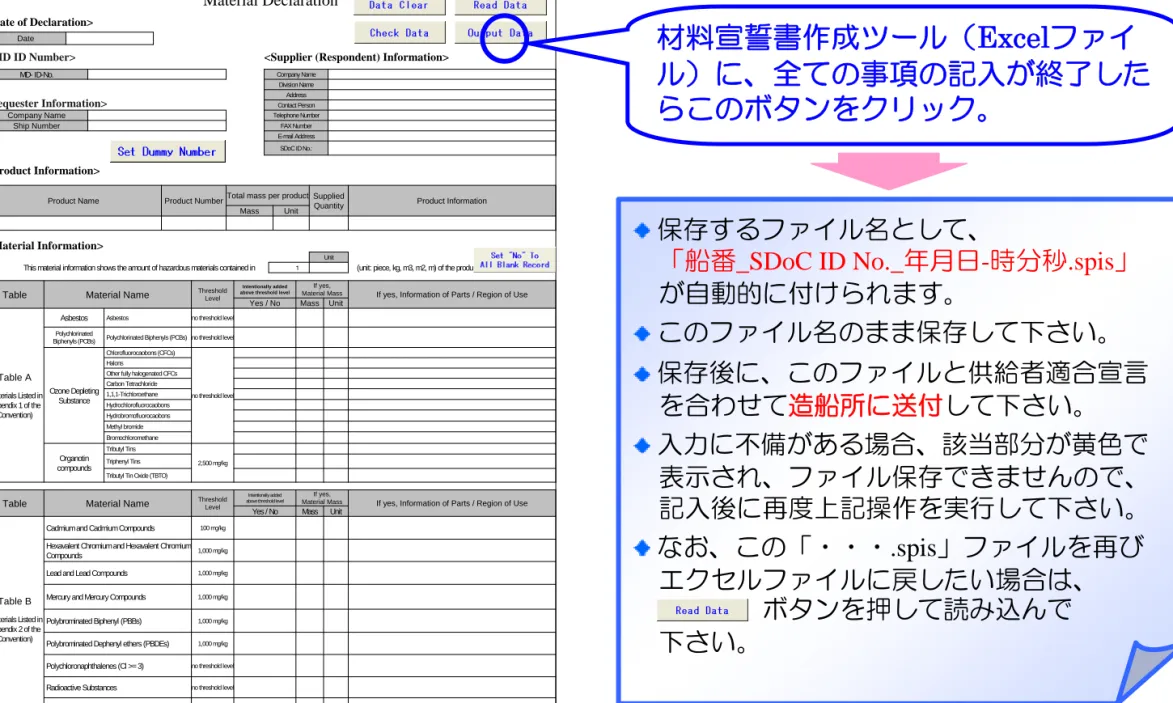Select supplier Address input field
This screenshot has width=1173, height=703.
pyautogui.click(x=441, y=95)
